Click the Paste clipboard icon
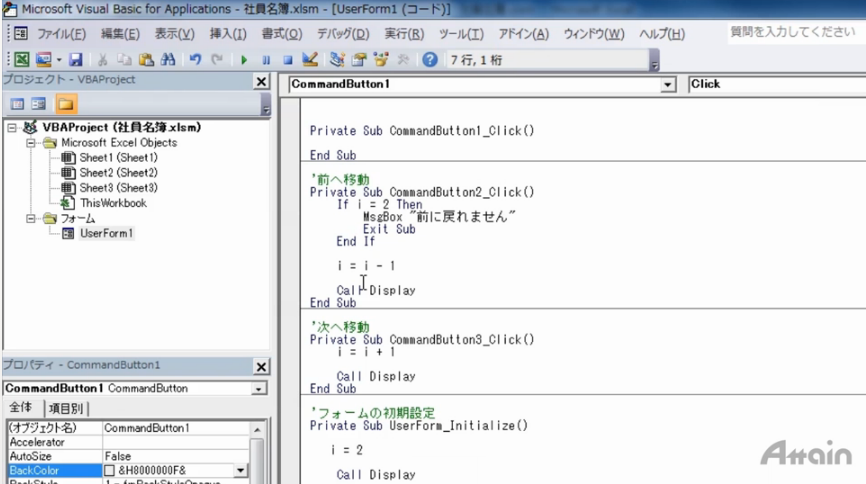The height and width of the screenshot is (484, 866). coord(146,59)
